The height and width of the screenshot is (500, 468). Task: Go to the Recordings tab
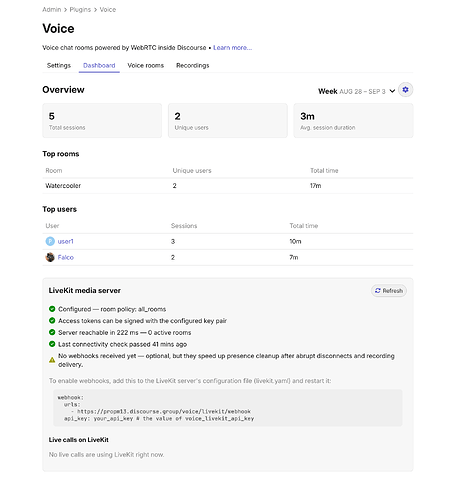193,65
